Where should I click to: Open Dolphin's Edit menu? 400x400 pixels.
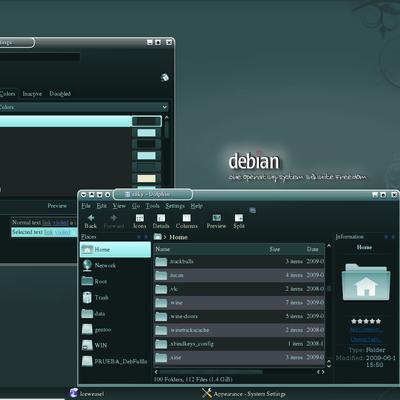102,206
